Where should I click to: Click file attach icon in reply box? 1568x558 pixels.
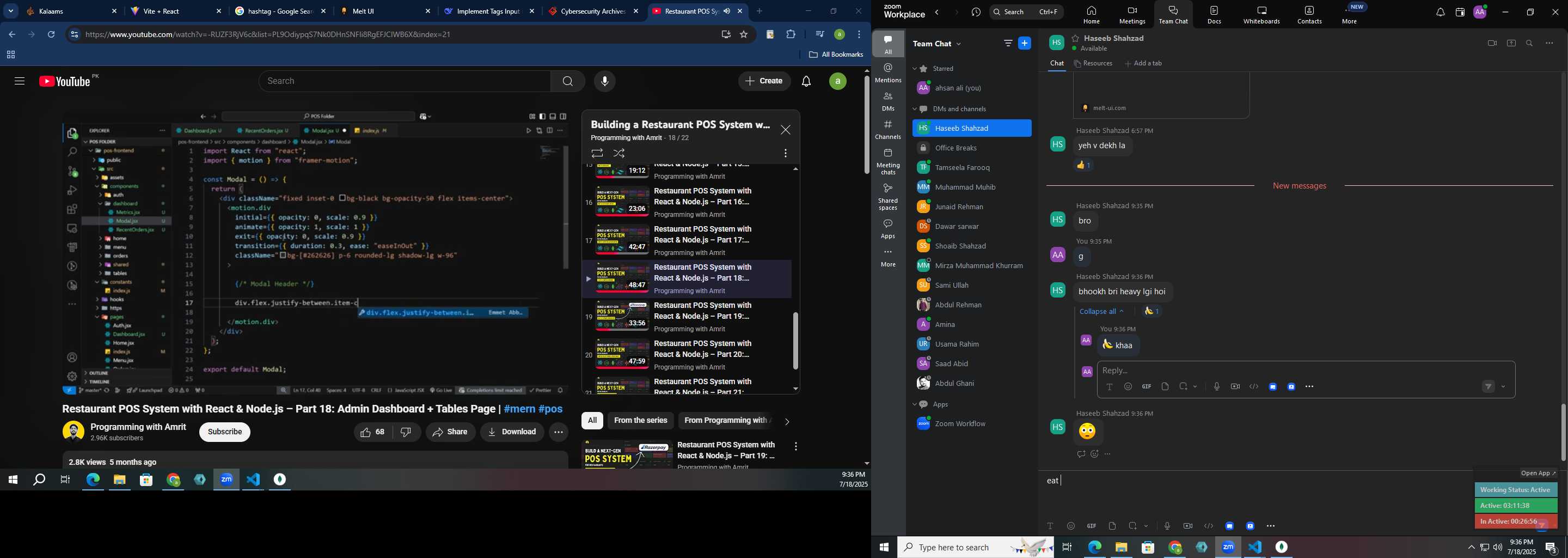pos(1165,387)
